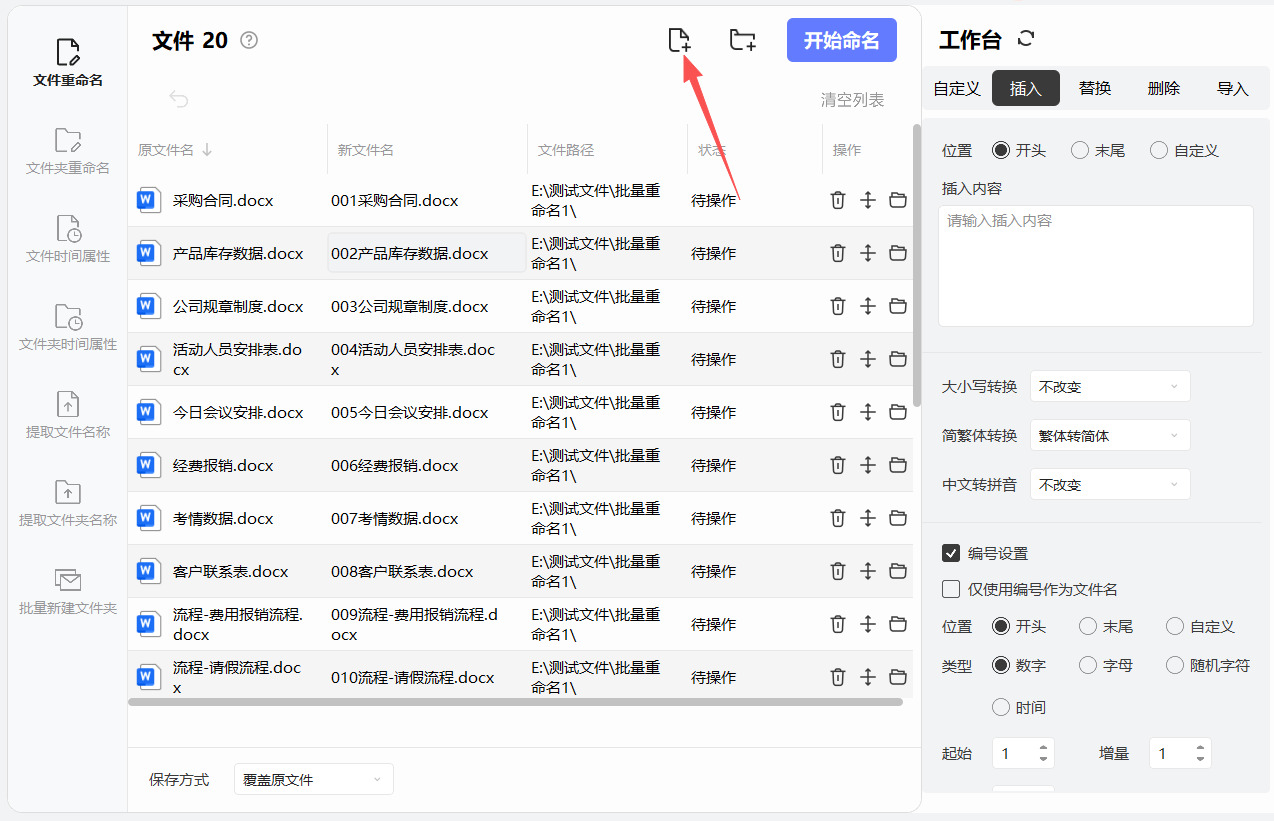Viewport: 1274px width, 821px height.
Task: Open the 保存方式 dropdown
Action: pyautogui.click(x=314, y=779)
